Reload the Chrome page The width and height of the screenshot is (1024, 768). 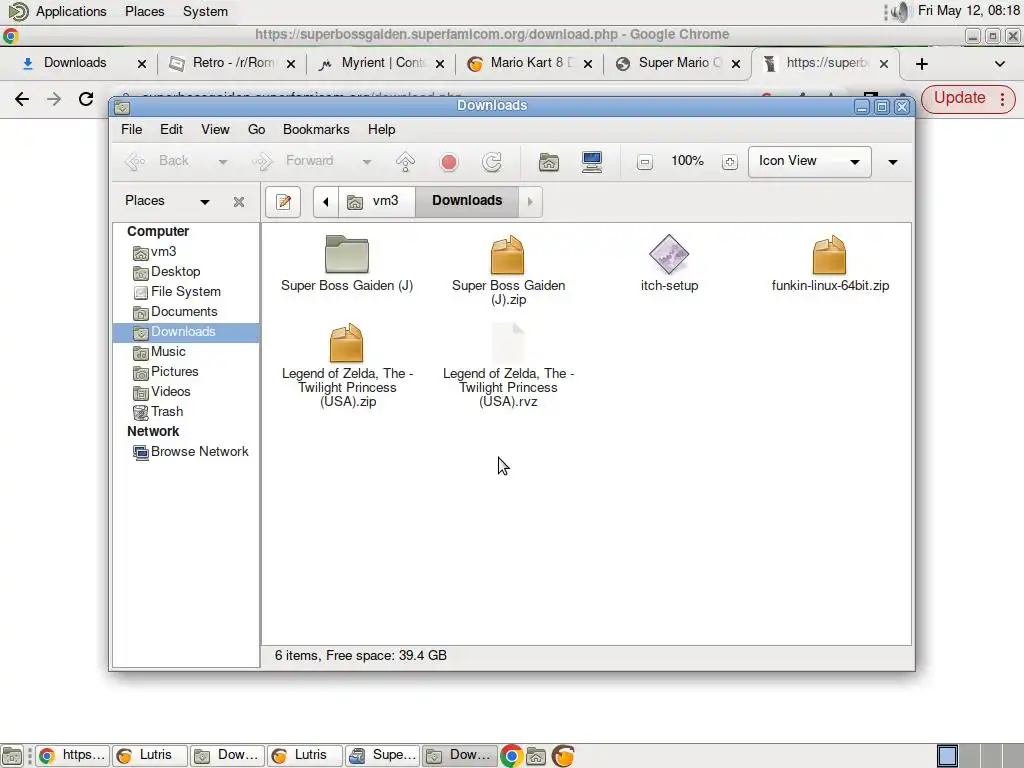pyautogui.click(x=86, y=99)
